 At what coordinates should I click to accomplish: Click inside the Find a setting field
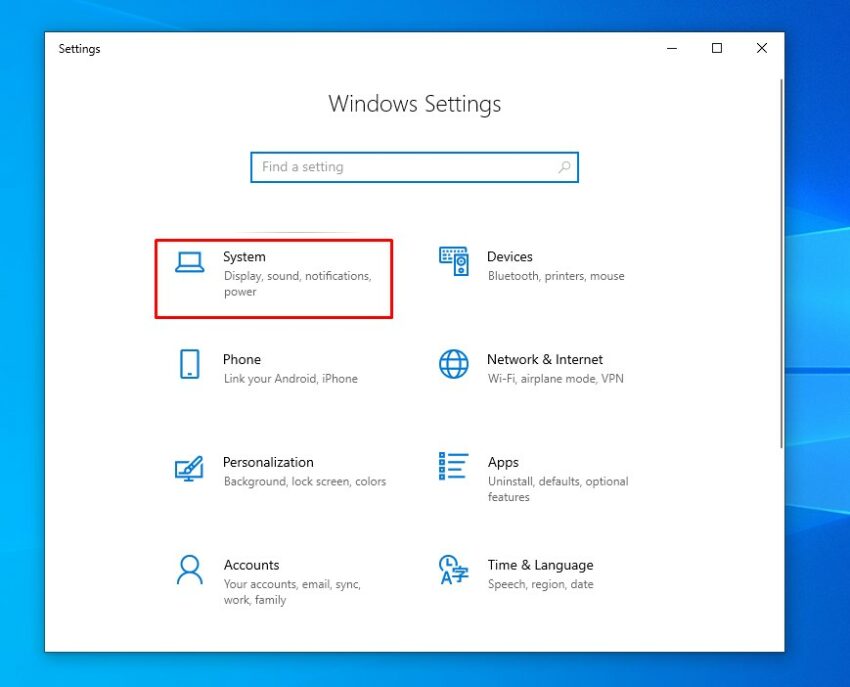400,167
